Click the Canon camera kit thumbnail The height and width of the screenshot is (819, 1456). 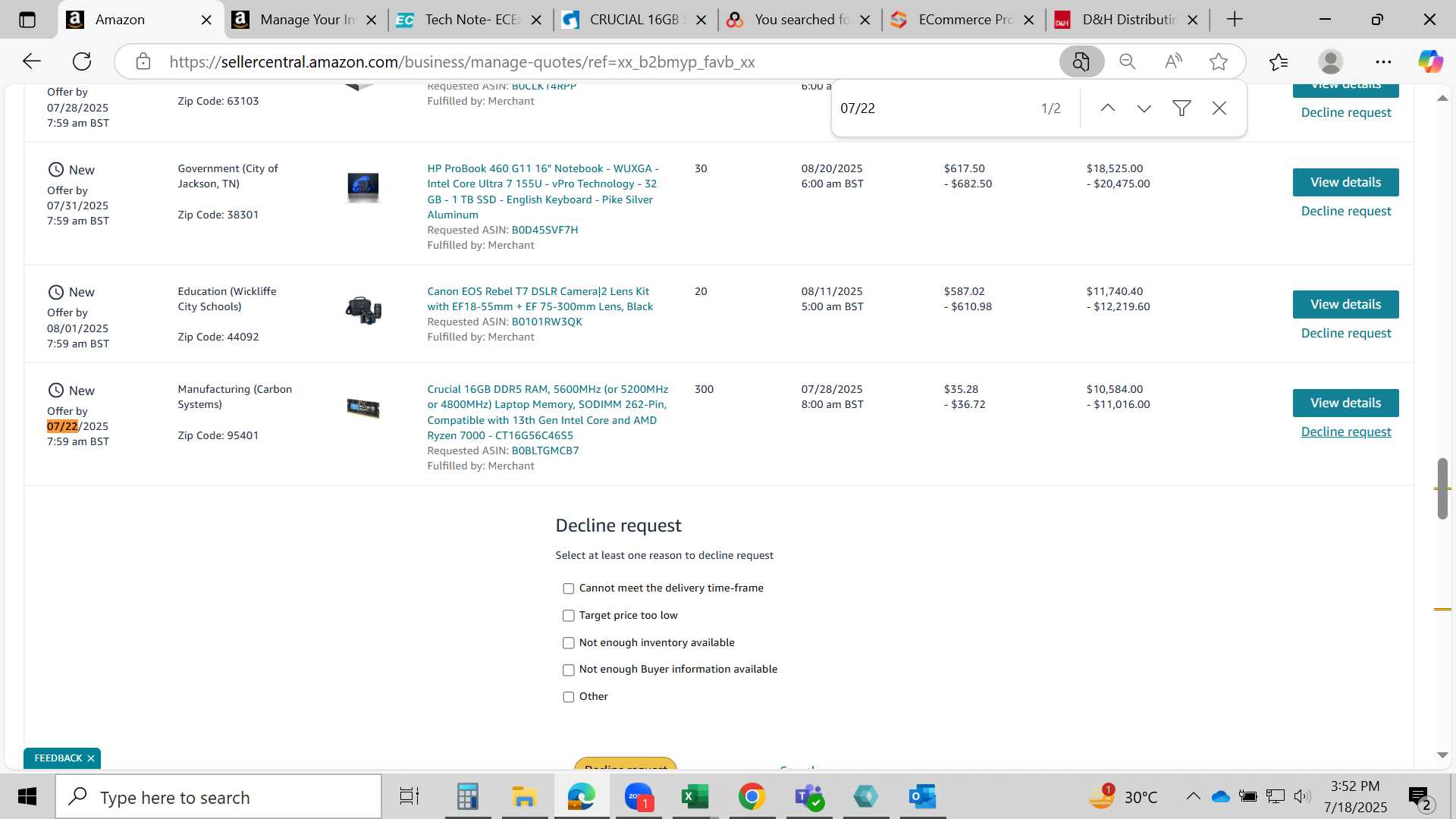coord(363,310)
